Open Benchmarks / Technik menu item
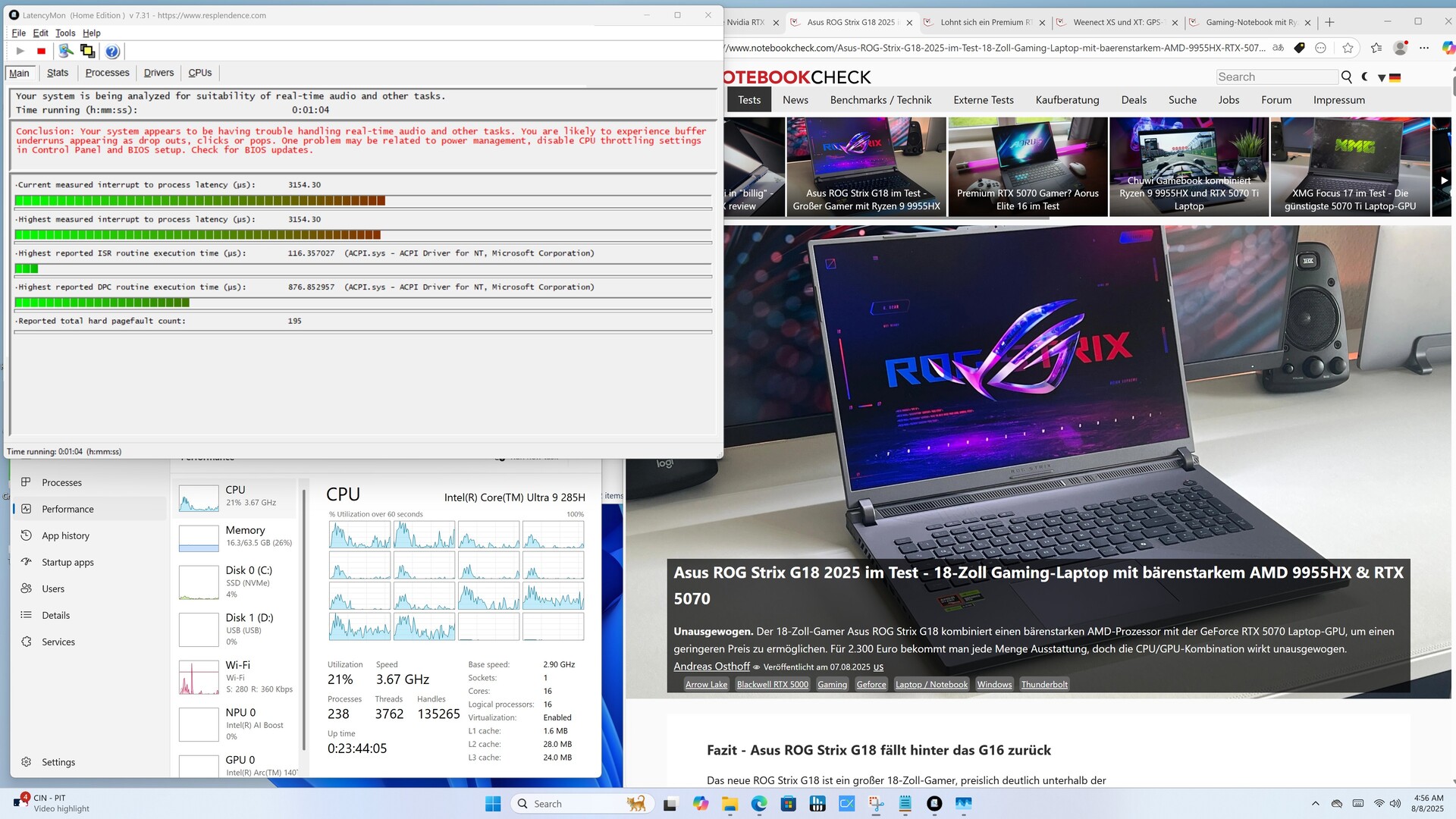 pos(880,100)
